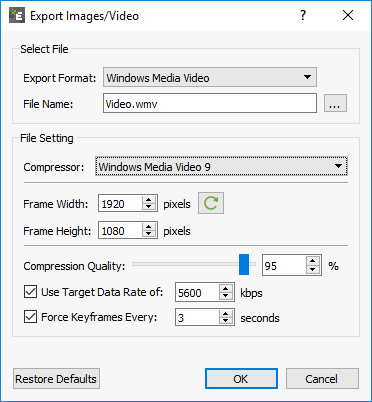Increase Frame Width with up arrow

pos(149,199)
